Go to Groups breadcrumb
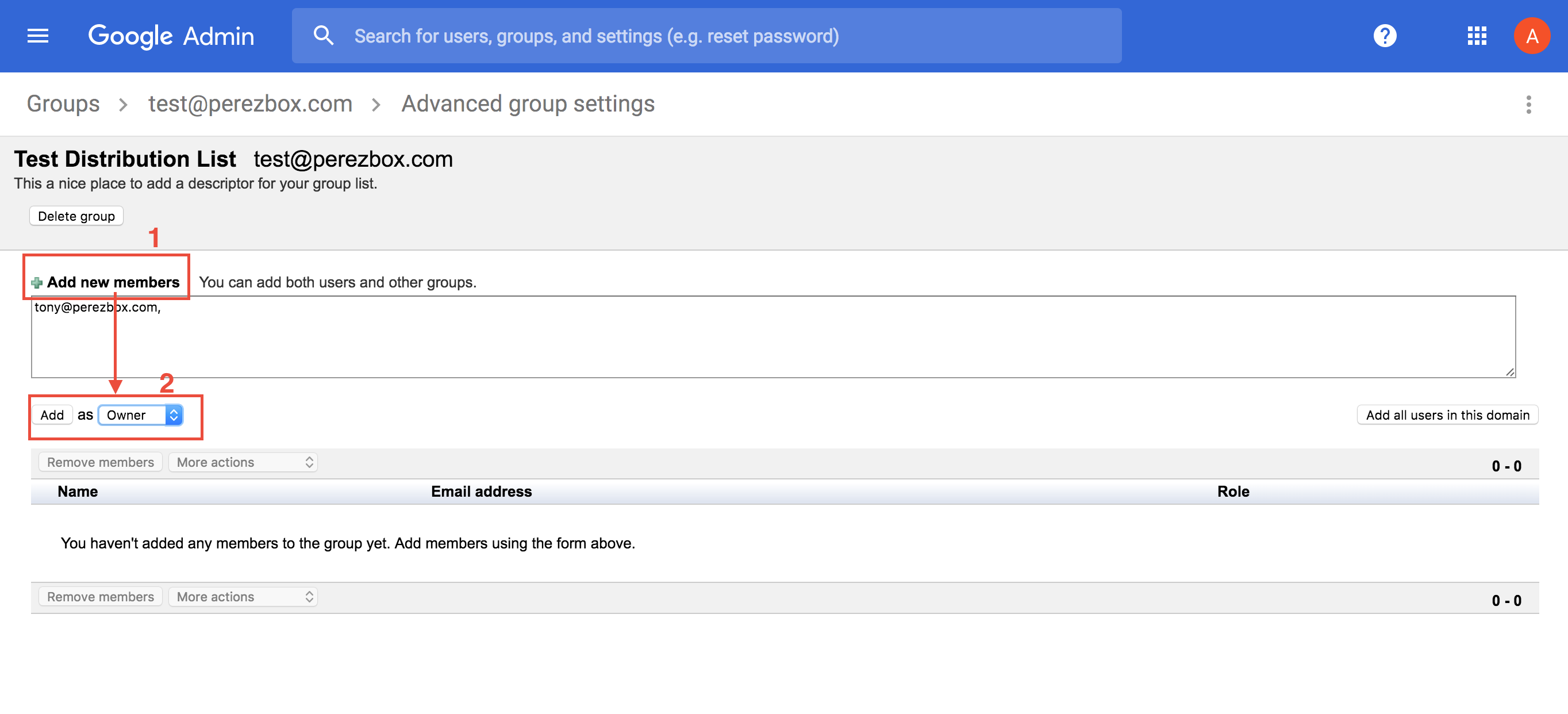The width and height of the screenshot is (1568, 714). (x=63, y=104)
